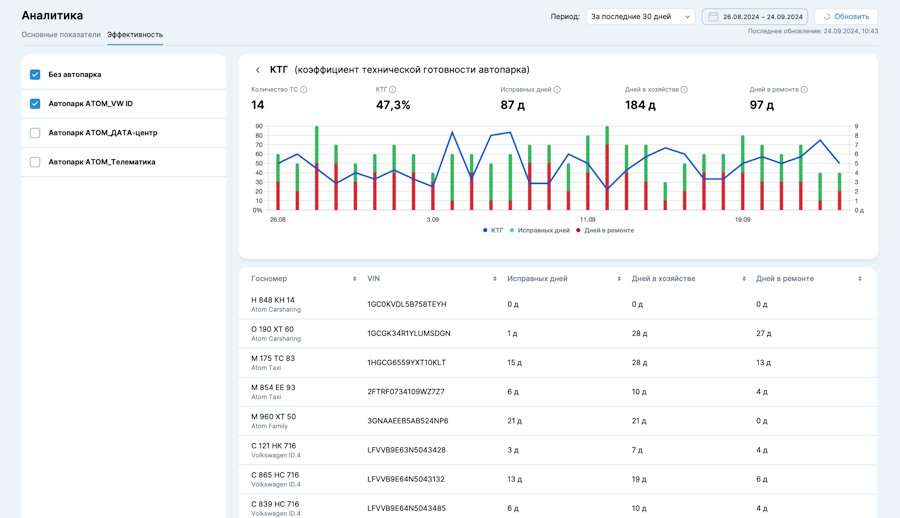Toggle the КТГ blue legend marker
Image resolution: width=900 pixels, height=518 pixels.
click(485, 230)
